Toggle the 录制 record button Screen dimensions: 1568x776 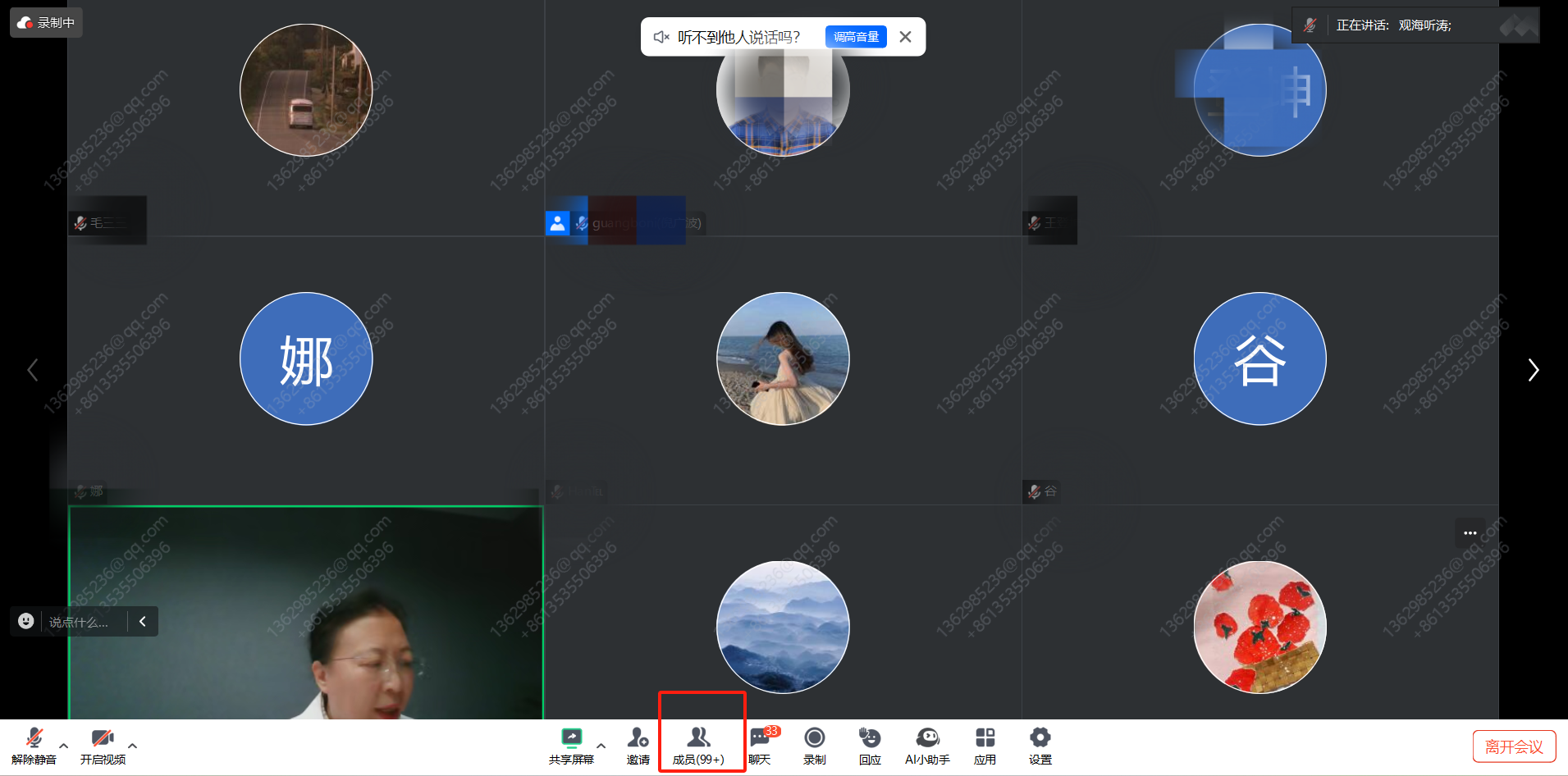814,745
